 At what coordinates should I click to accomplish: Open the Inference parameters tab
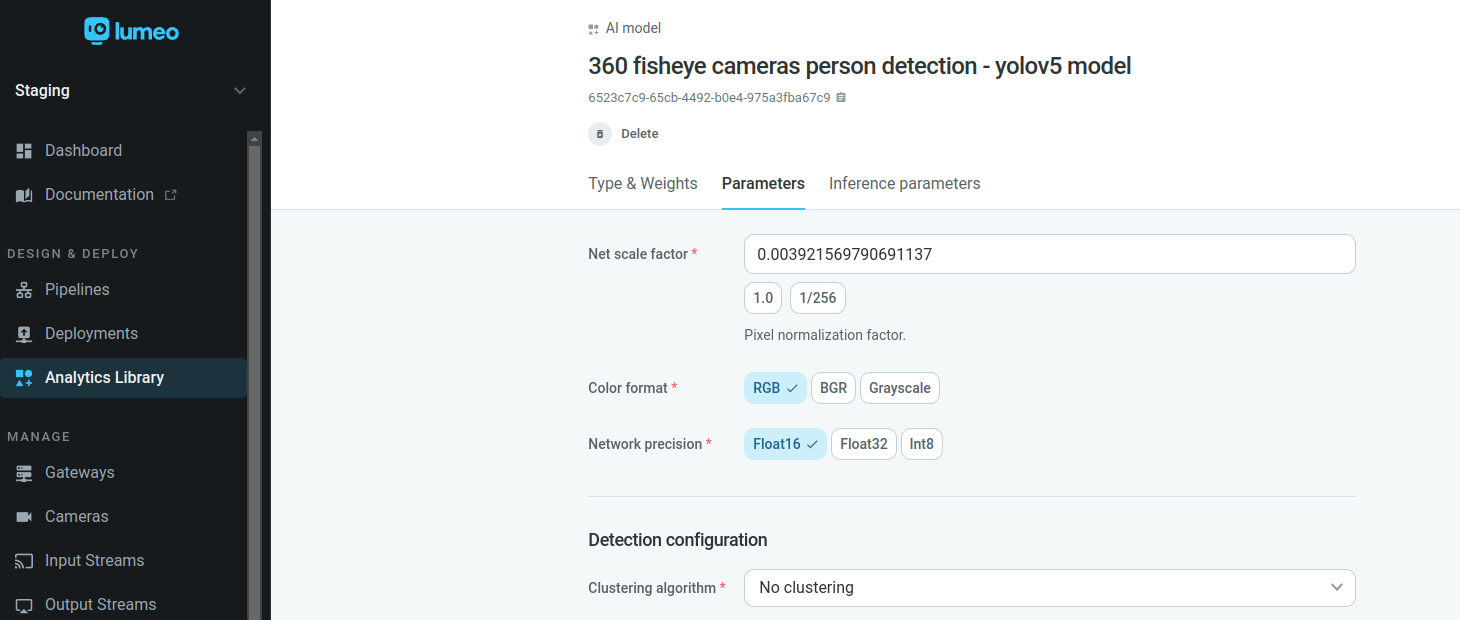(904, 184)
